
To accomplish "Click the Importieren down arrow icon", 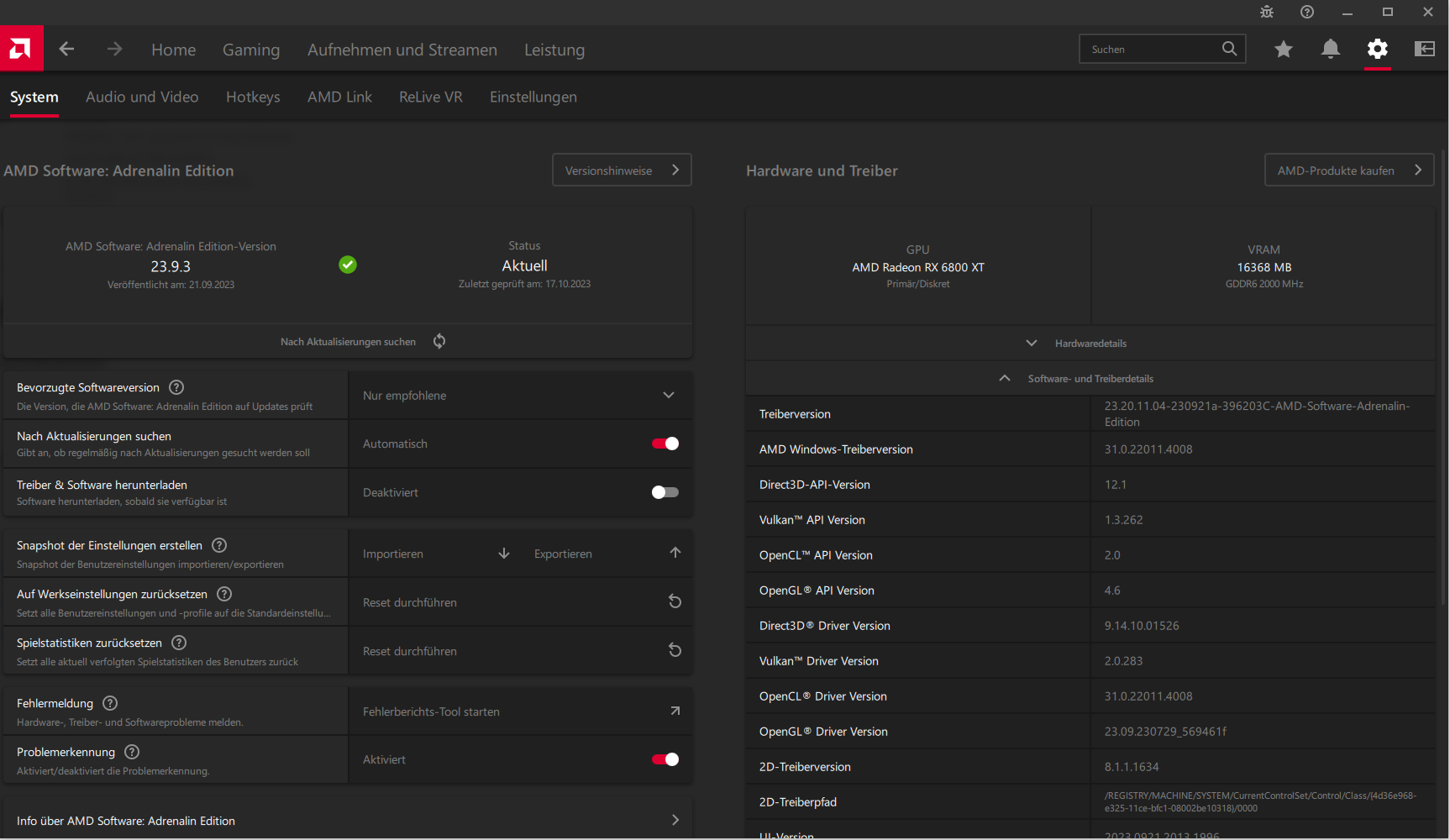I will [x=504, y=553].
